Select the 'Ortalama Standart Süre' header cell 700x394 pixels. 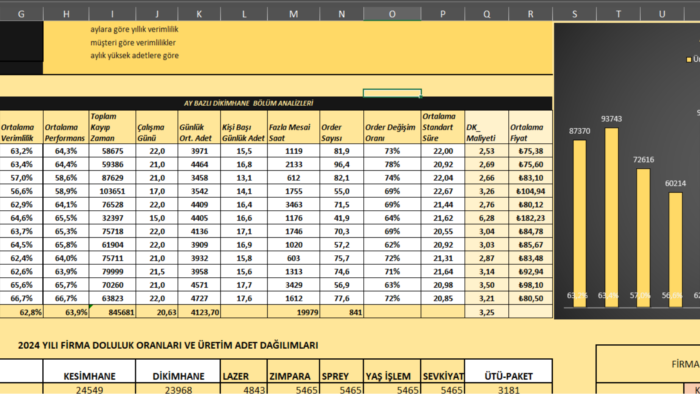(443, 127)
